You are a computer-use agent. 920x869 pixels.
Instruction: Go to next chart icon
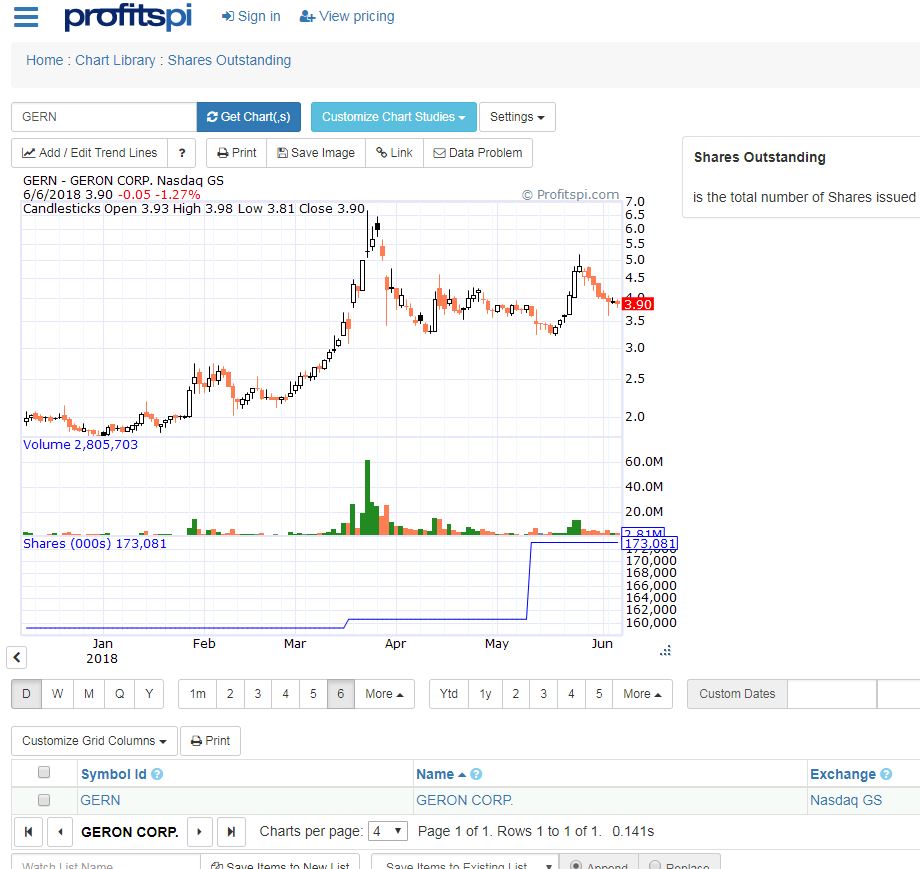point(199,831)
